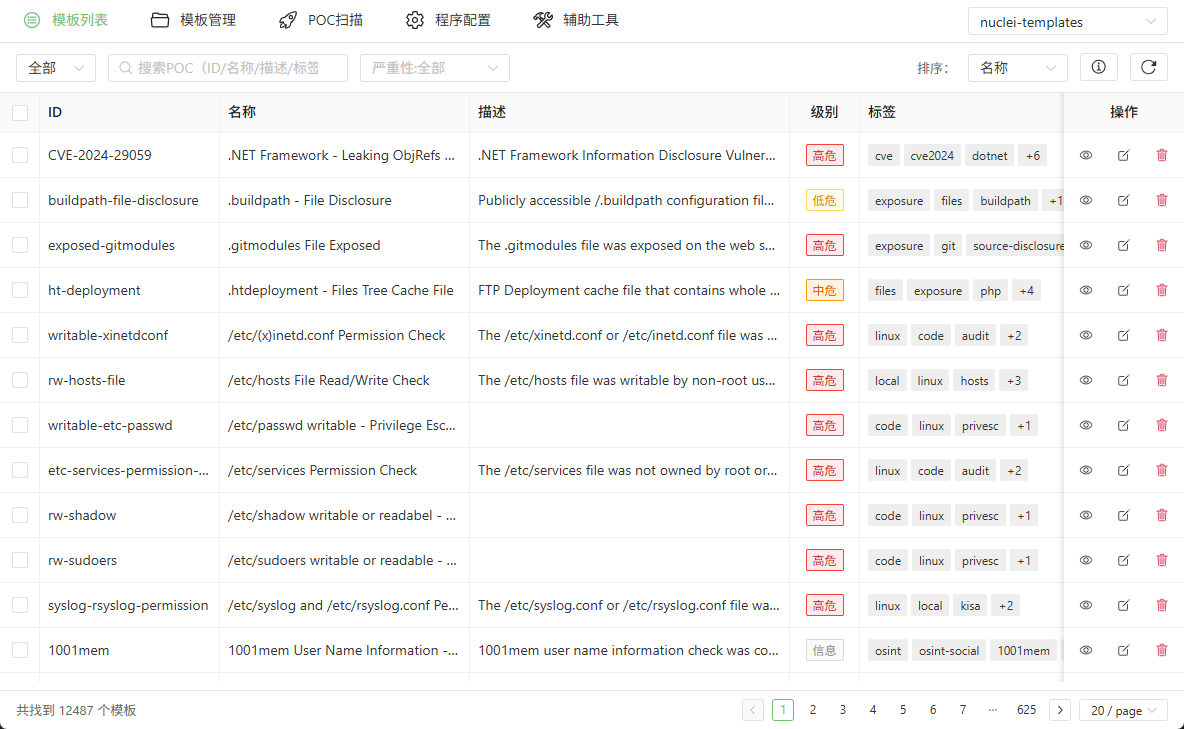Focus the POC search input field
Image resolution: width=1184 pixels, height=729 pixels.
point(230,68)
